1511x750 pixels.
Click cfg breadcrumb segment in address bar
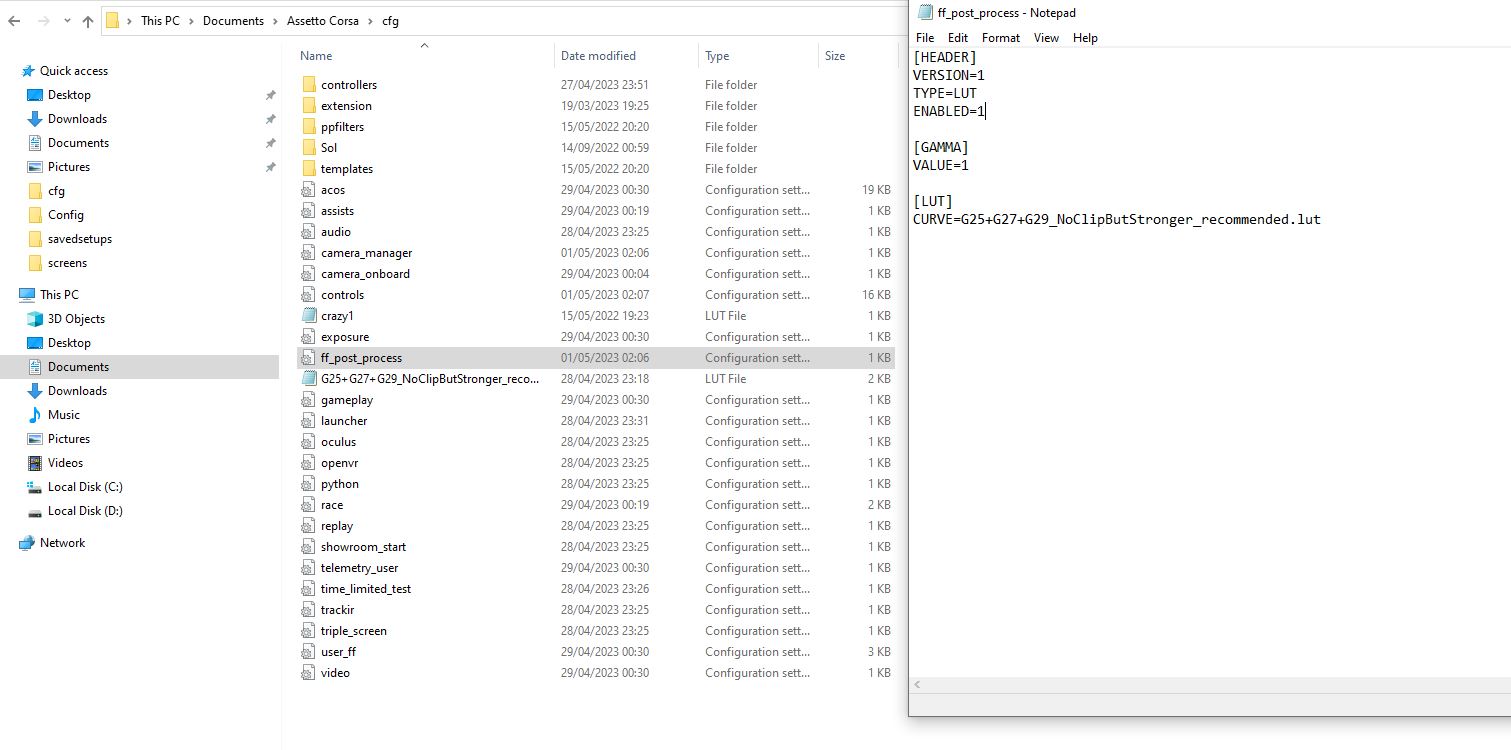click(x=390, y=21)
